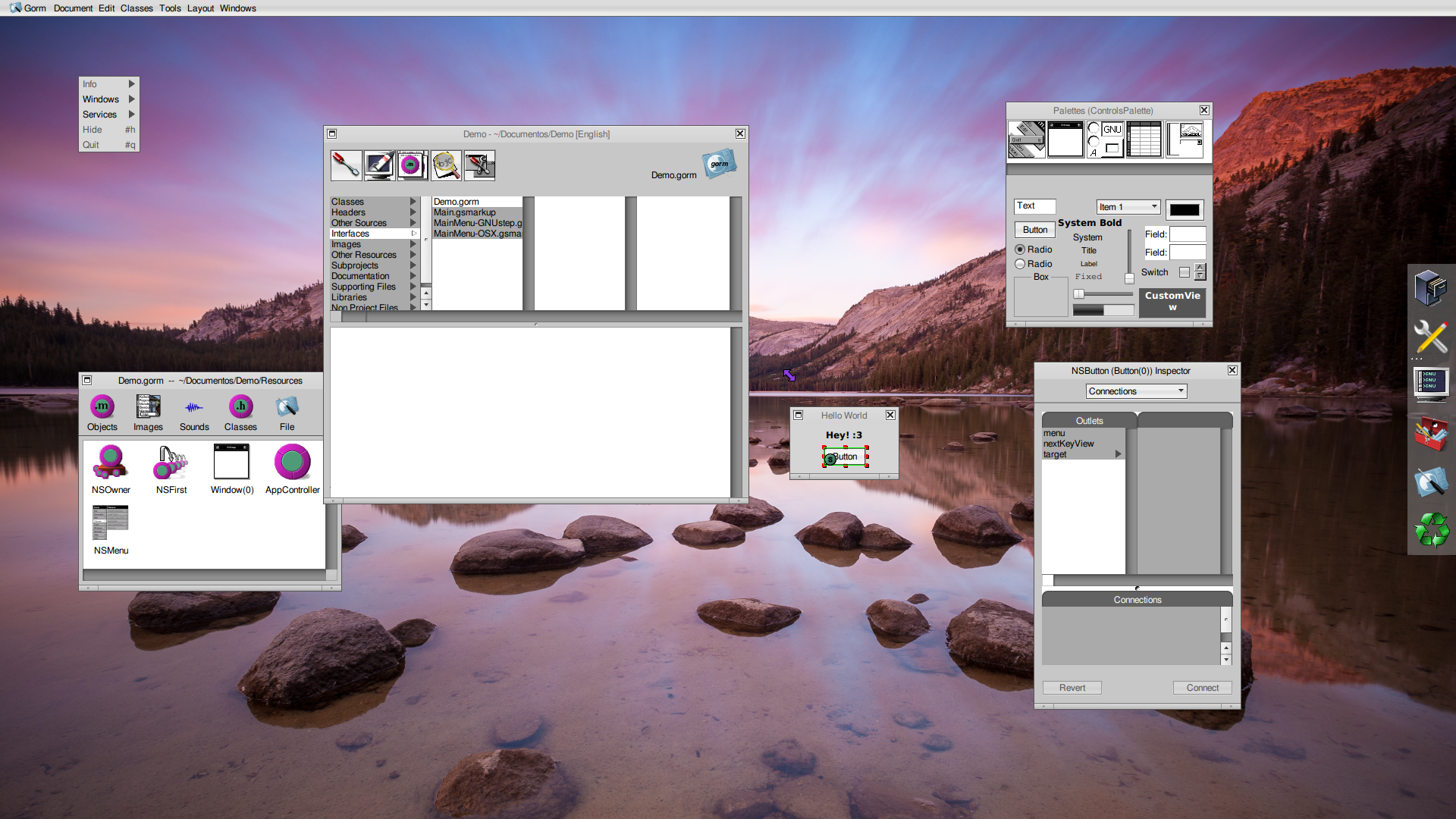Screen dimensions: 1456x819
Task: Open the project search tool (magnifying glass icon)
Action: tap(446, 165)
